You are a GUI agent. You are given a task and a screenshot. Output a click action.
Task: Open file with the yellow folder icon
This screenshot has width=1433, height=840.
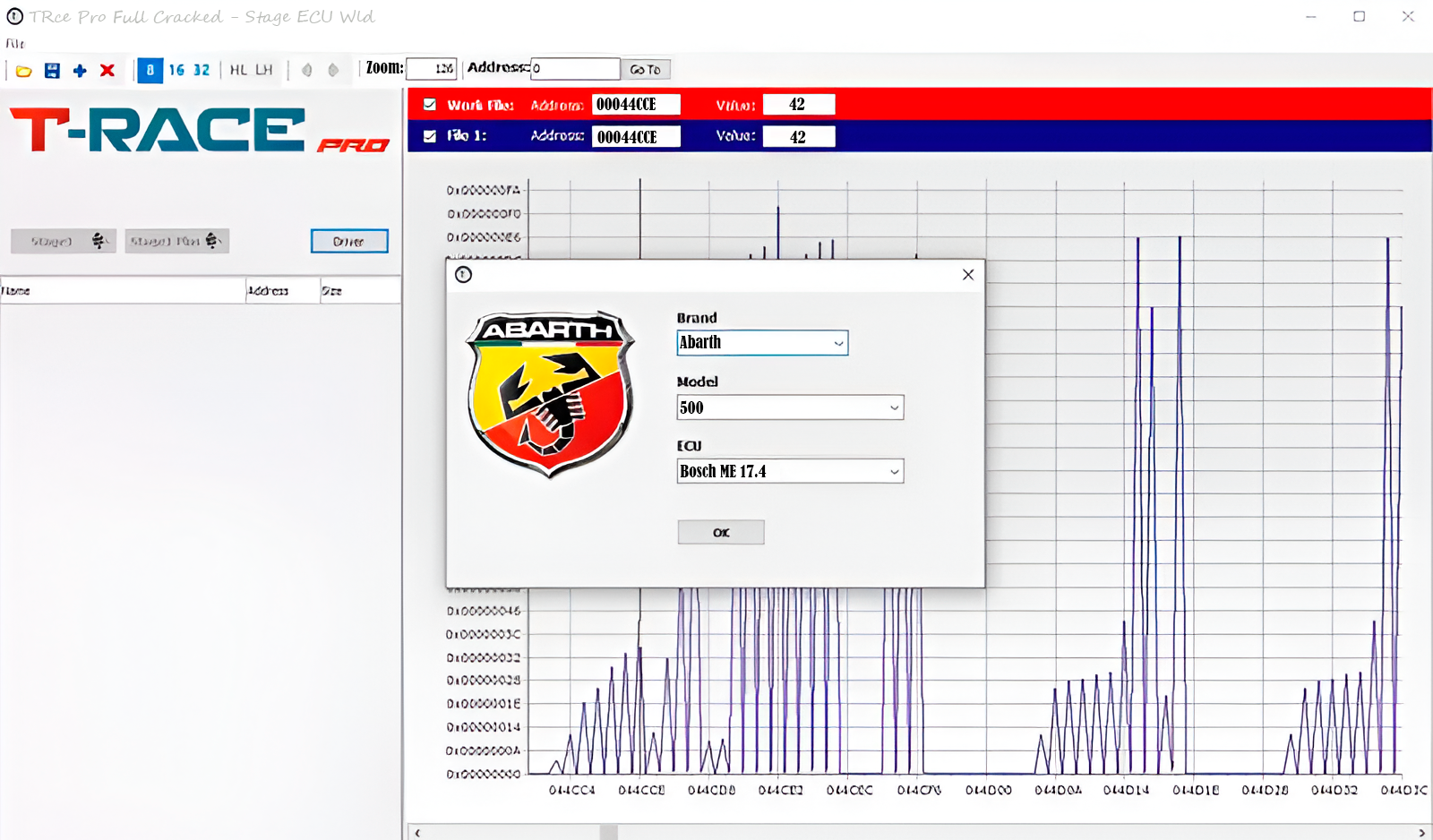point(24,71)
